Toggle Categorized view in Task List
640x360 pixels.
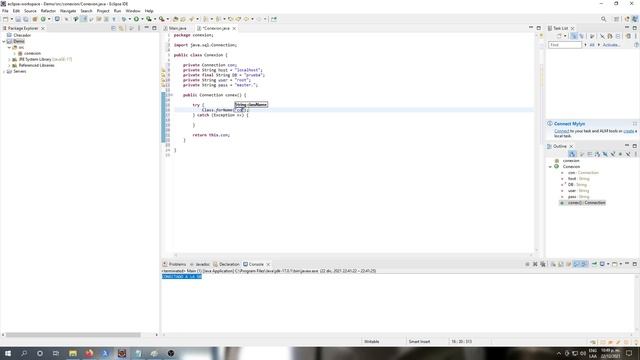pos(574,36)
